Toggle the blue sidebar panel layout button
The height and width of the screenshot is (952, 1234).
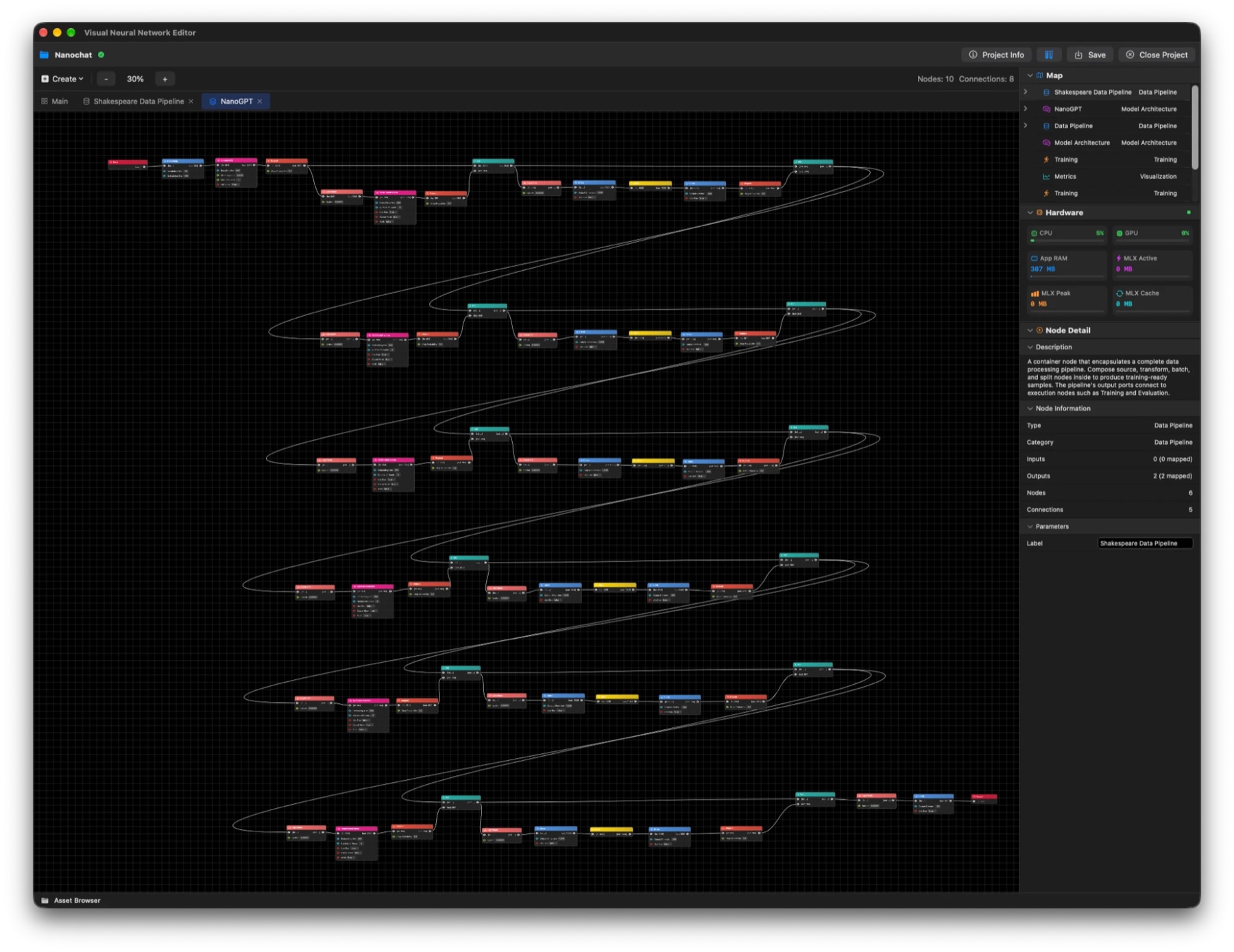(1048, 55)
